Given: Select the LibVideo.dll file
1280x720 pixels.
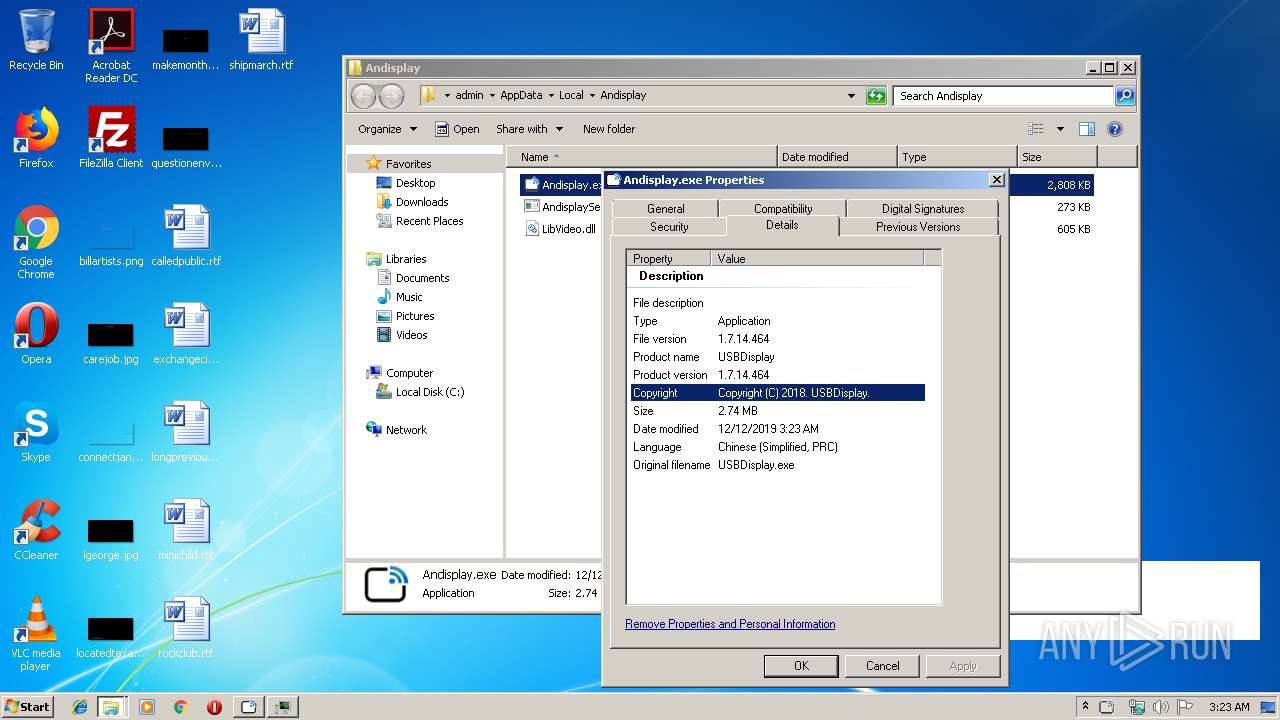Looking at the screenshot, I should (567, 229).
